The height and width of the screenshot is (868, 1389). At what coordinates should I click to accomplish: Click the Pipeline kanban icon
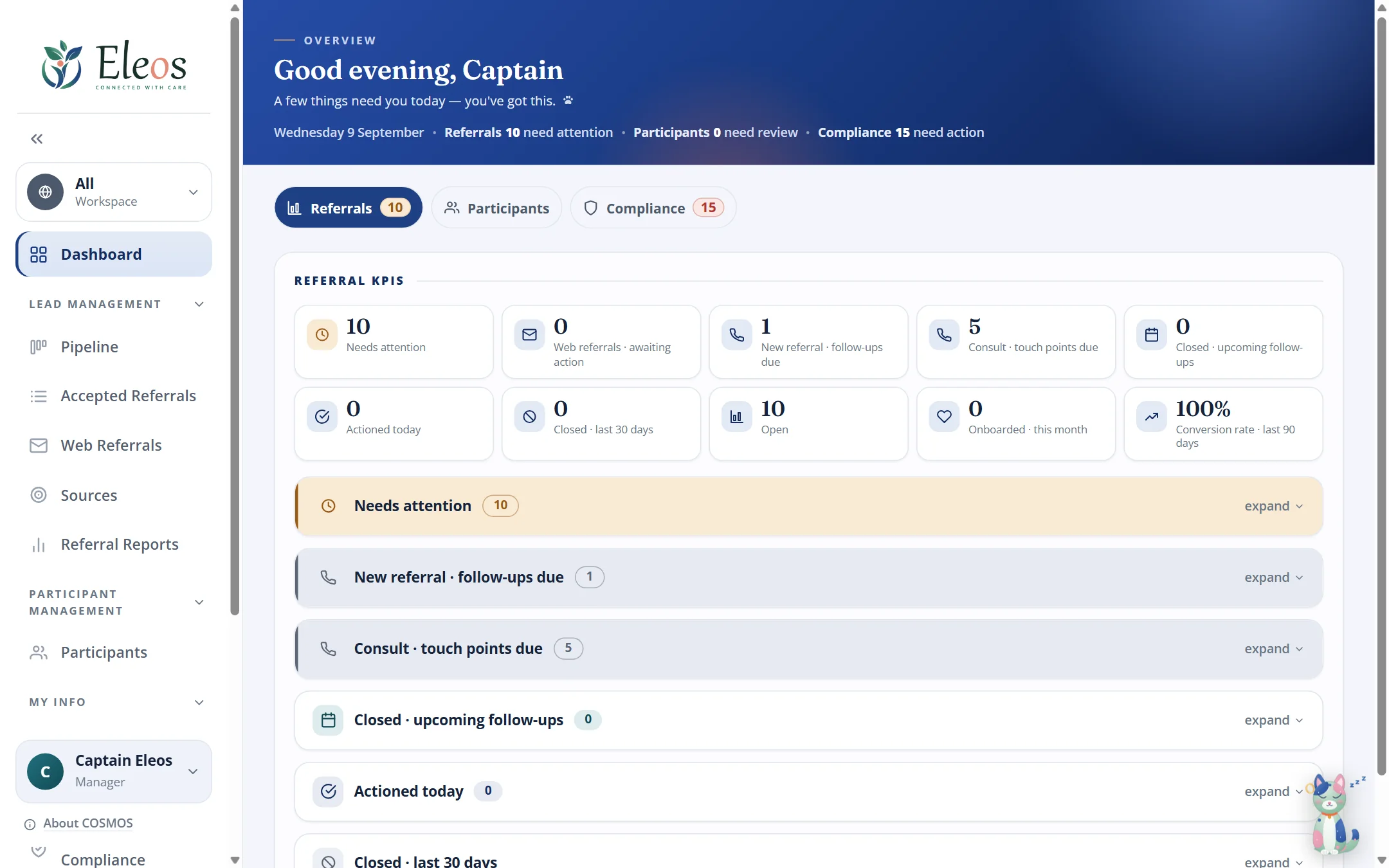39,347
